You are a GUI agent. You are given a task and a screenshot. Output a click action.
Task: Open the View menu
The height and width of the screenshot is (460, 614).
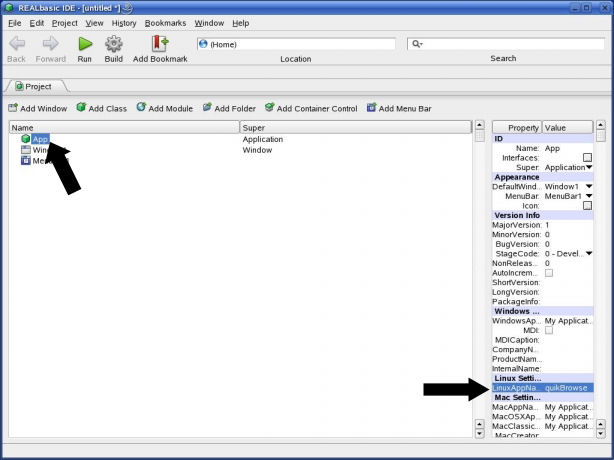(94, 23)
